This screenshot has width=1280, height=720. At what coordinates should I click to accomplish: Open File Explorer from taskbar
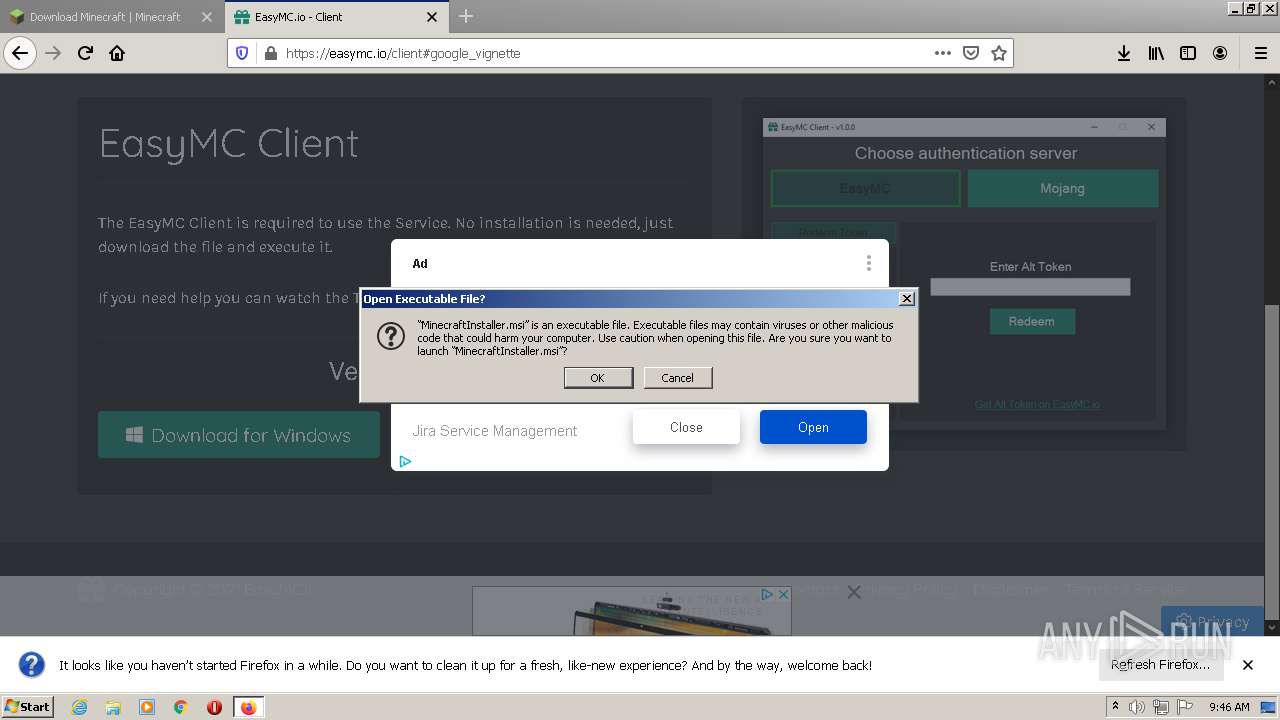[113, 707]
